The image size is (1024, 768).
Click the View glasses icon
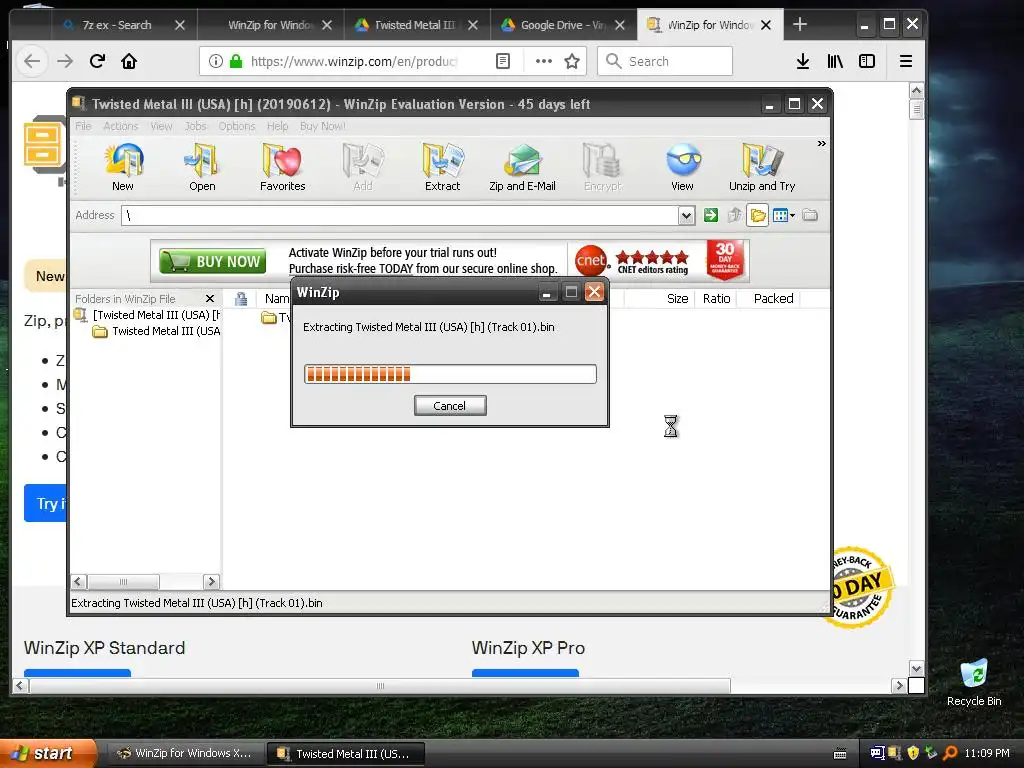[682, 167]
